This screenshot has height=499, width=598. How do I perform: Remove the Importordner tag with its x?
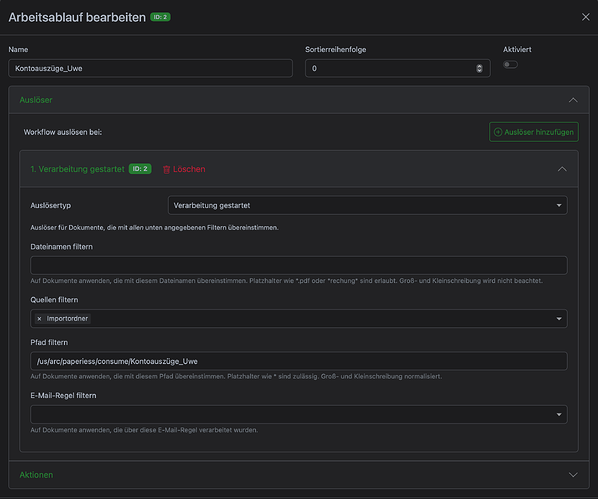[x=39, y=319]
